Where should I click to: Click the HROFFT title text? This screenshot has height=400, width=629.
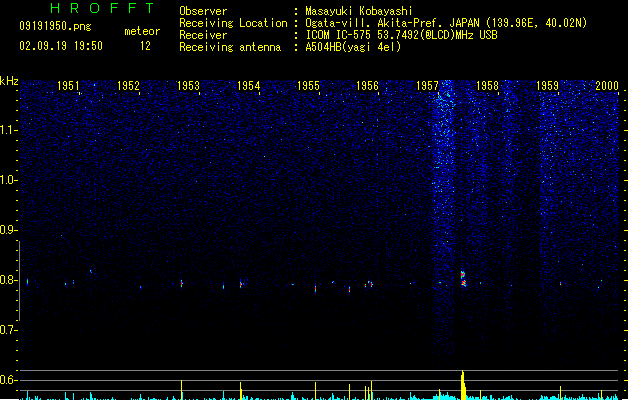coord(102,8)
